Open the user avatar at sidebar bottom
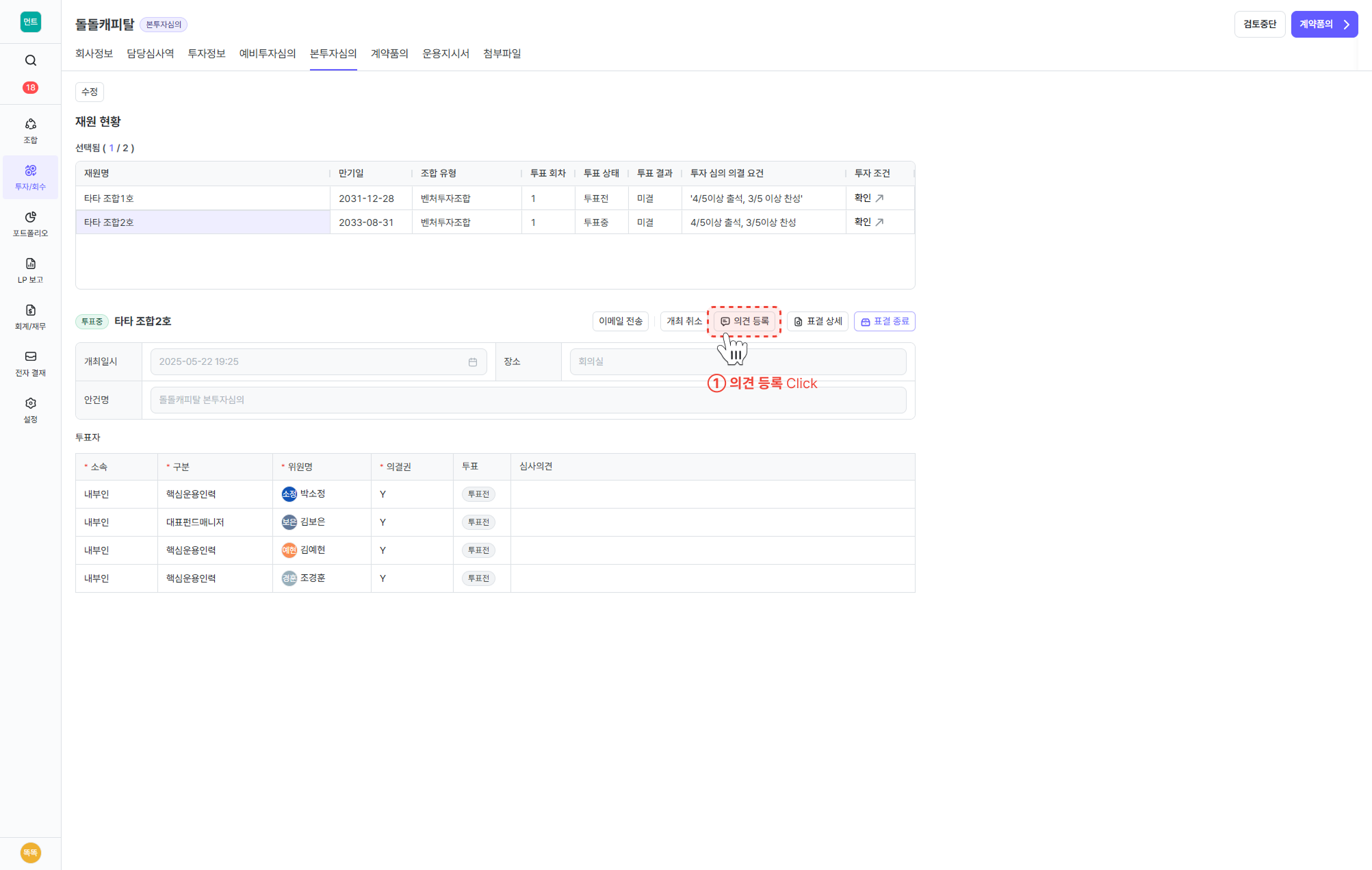The image size is (1372, 870). 30,852
